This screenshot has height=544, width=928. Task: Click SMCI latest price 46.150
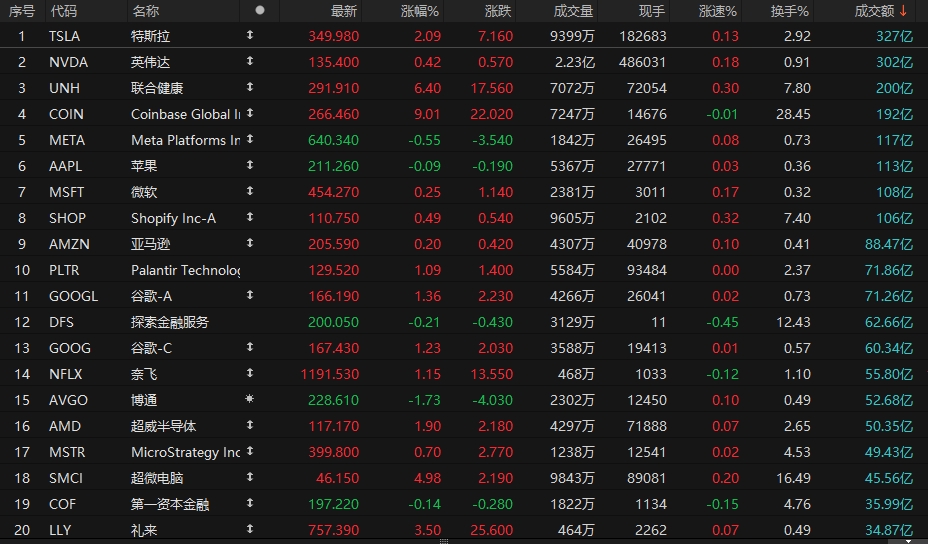tap(337, 478)
